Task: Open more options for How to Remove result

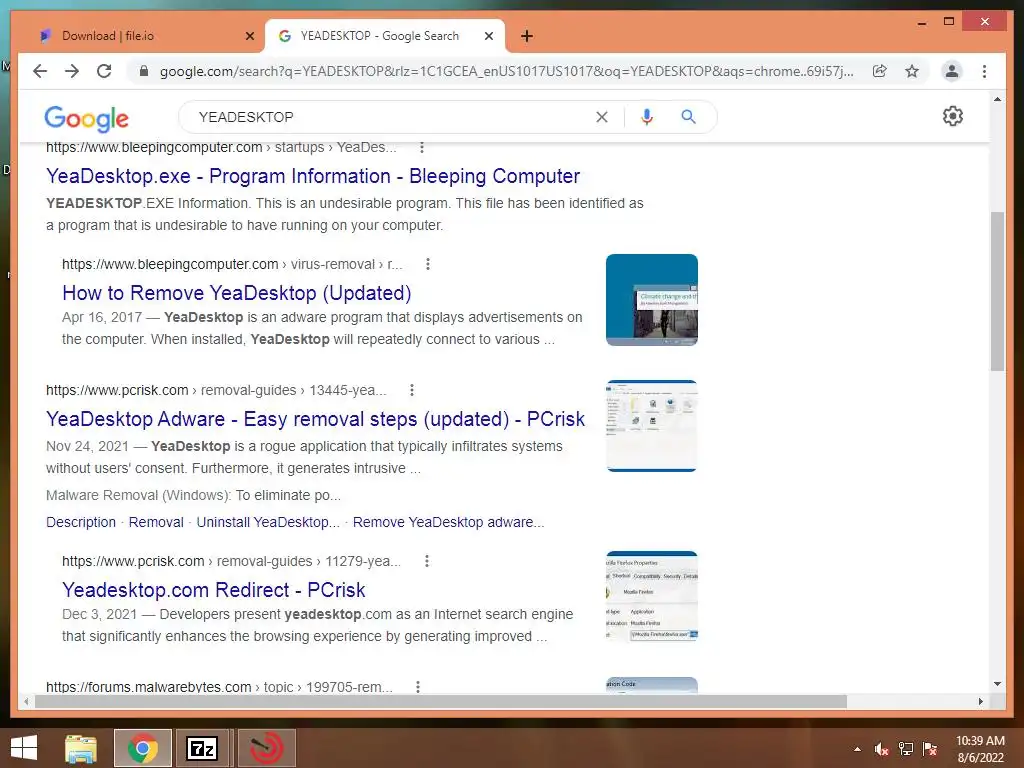Action: (428, 264)
